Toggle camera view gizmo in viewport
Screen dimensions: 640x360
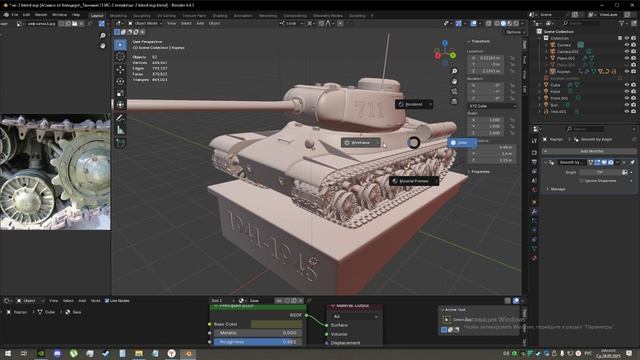pos(454,91)
